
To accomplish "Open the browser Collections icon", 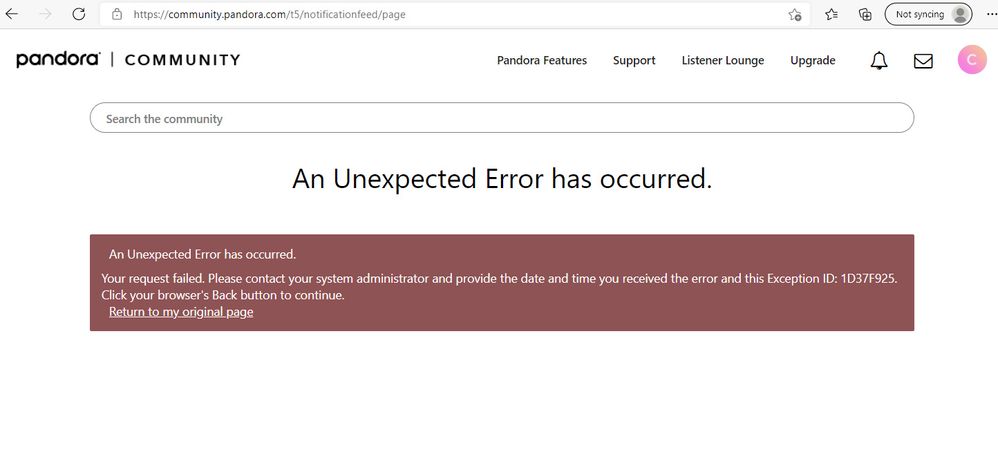I will coord(865,15).
